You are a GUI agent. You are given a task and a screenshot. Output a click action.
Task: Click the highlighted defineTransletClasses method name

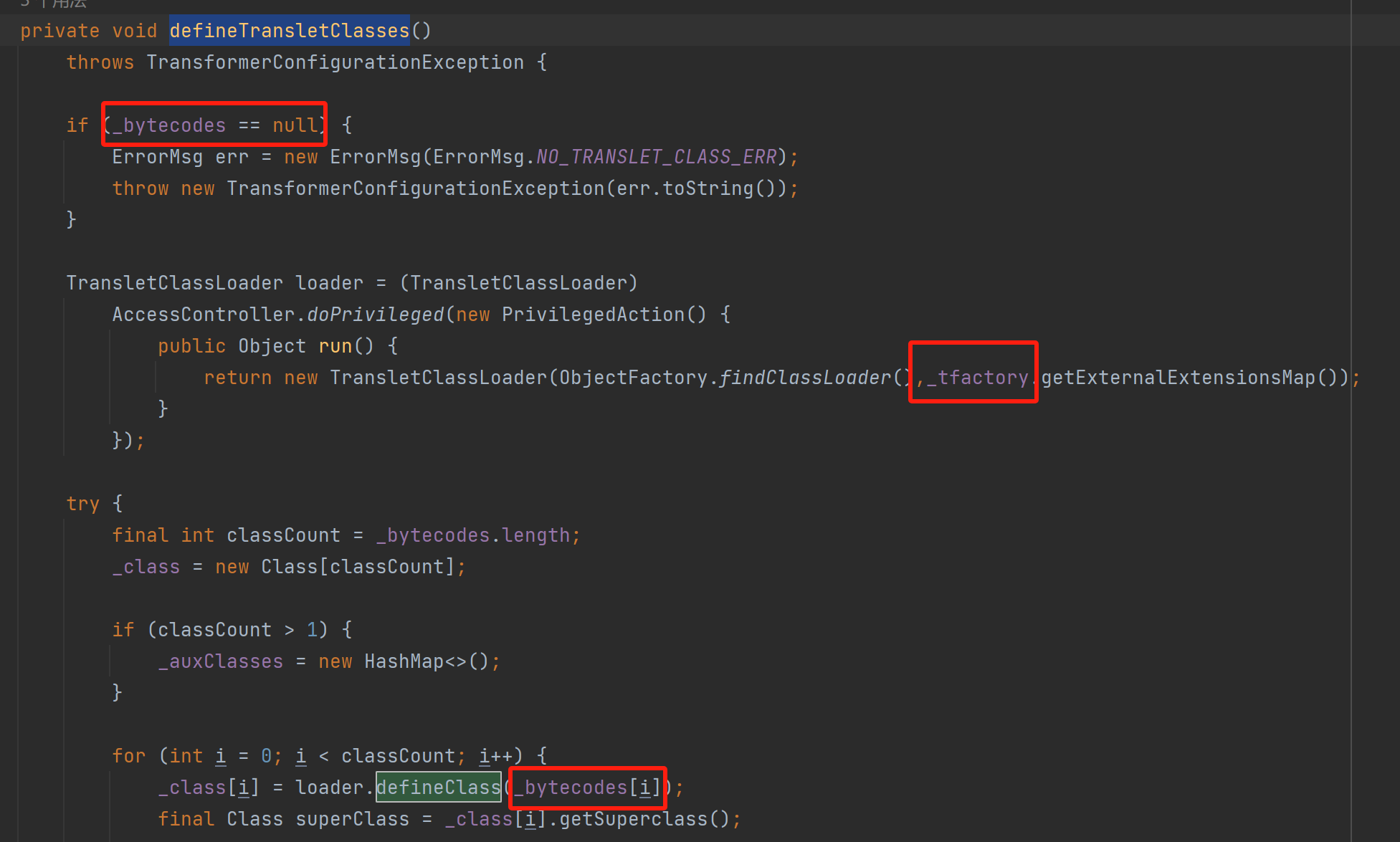point(289,31)
